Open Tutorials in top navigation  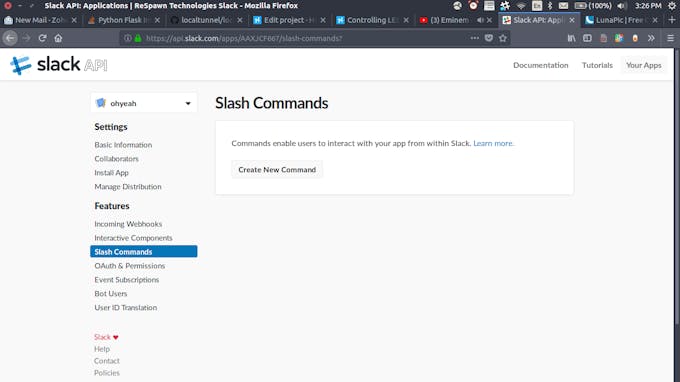coord(597,65)
